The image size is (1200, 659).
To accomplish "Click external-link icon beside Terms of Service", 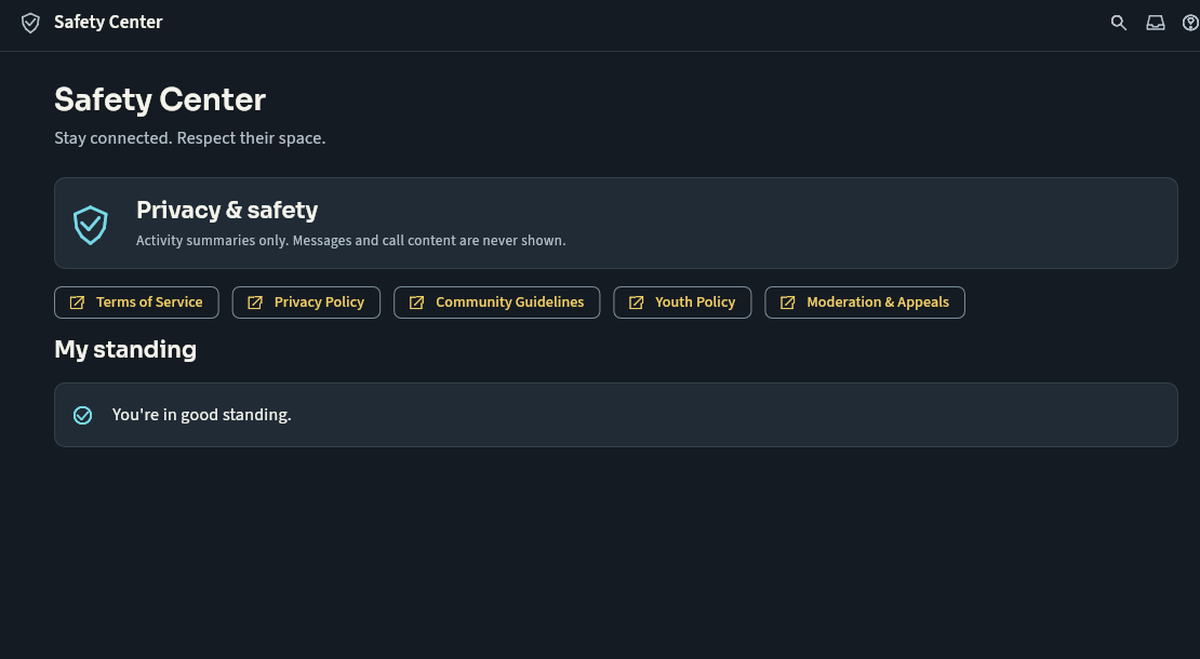I will pyautogui.click(x=76, y=302).
